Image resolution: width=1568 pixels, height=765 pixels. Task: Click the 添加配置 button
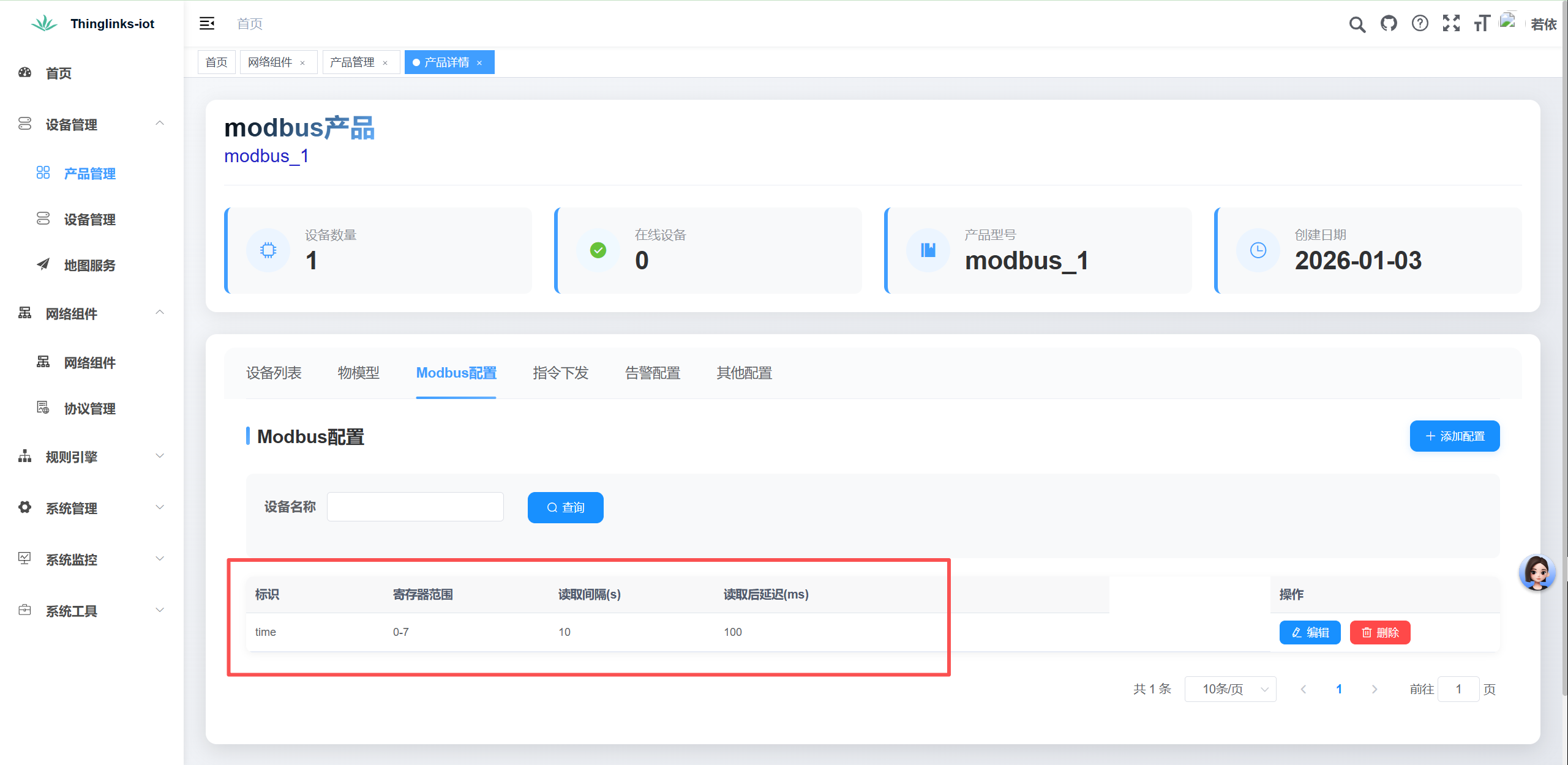click(x=1454, y=436)
